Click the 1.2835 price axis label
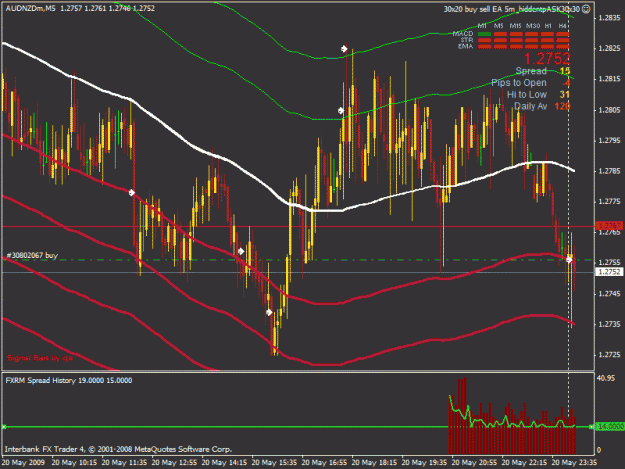The height and width of the screenshot is (469, 625). [609, 18]
